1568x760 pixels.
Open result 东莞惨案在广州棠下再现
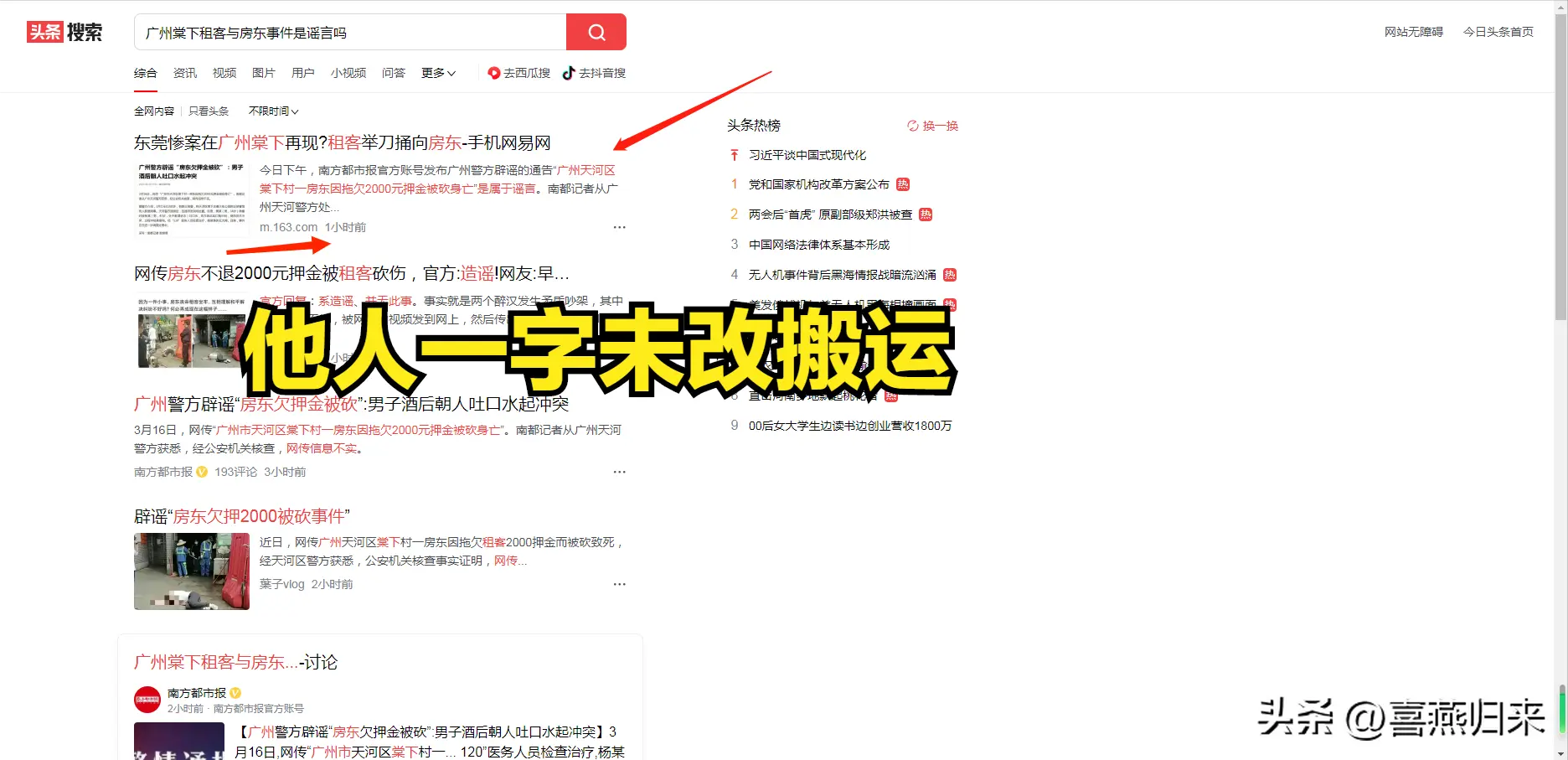(343, 142)
